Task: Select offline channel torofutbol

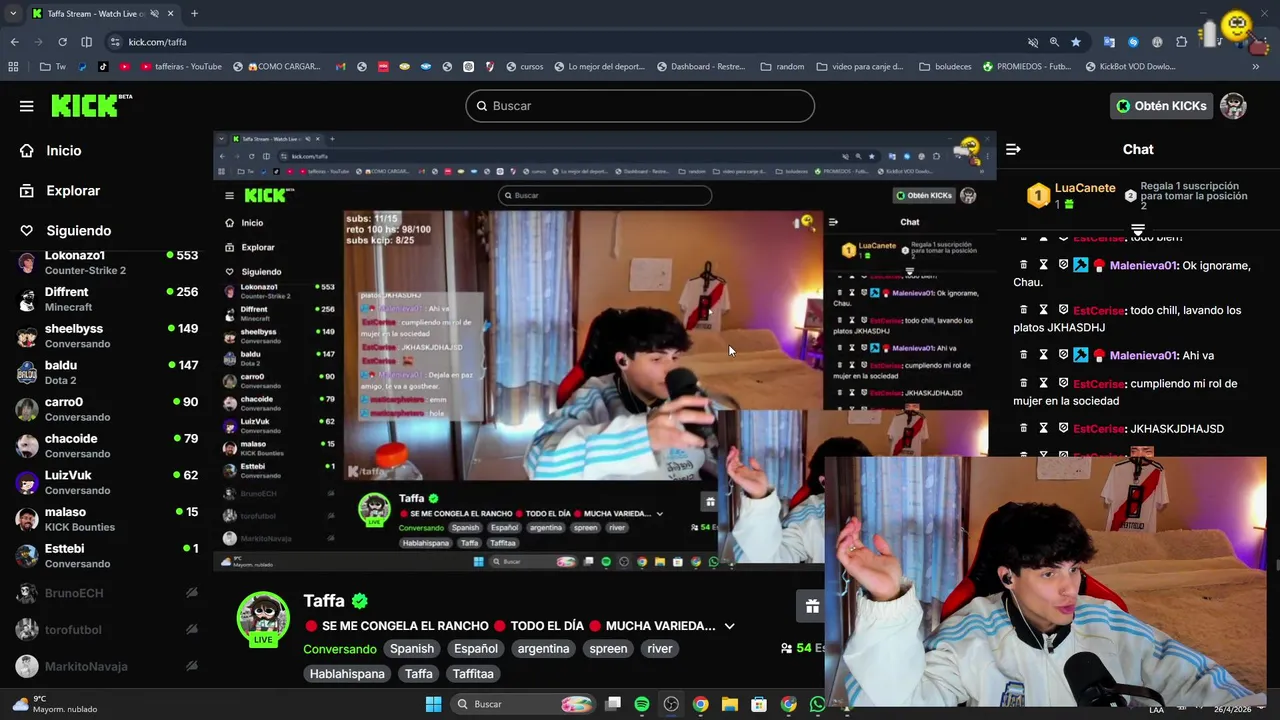Action: 107,629
